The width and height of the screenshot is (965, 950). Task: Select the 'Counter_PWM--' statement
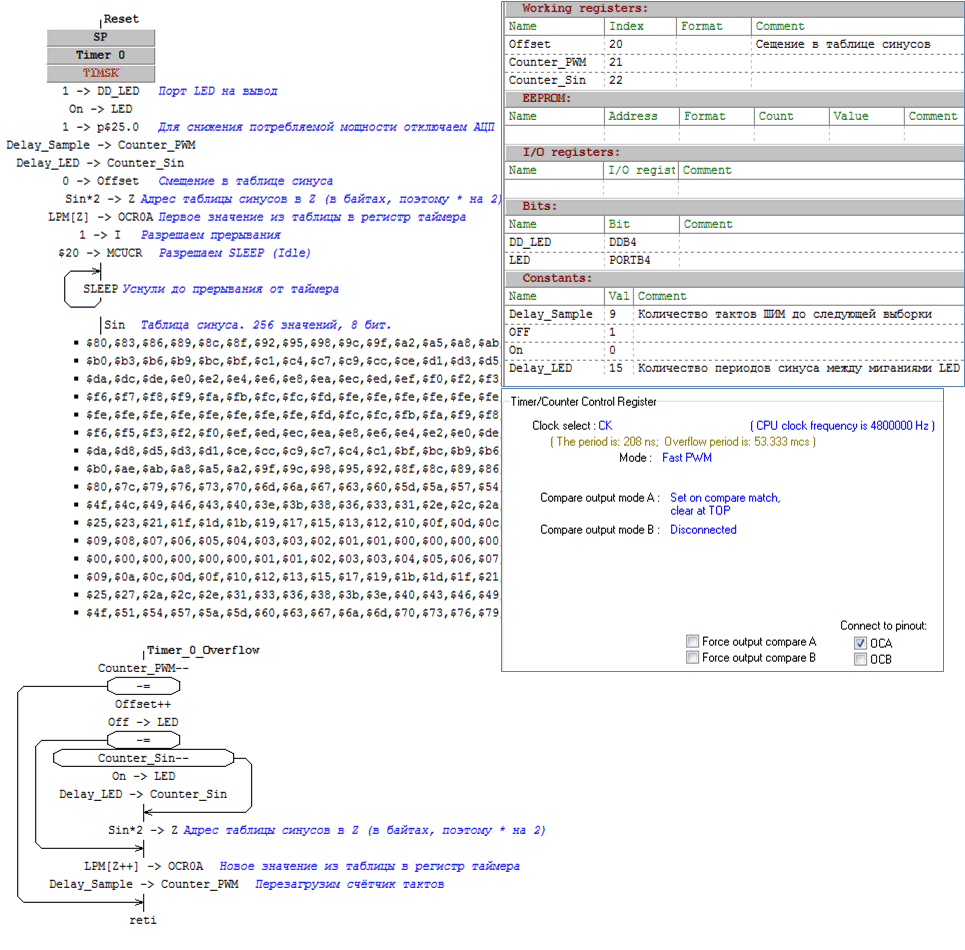click(x=143, y=668)
